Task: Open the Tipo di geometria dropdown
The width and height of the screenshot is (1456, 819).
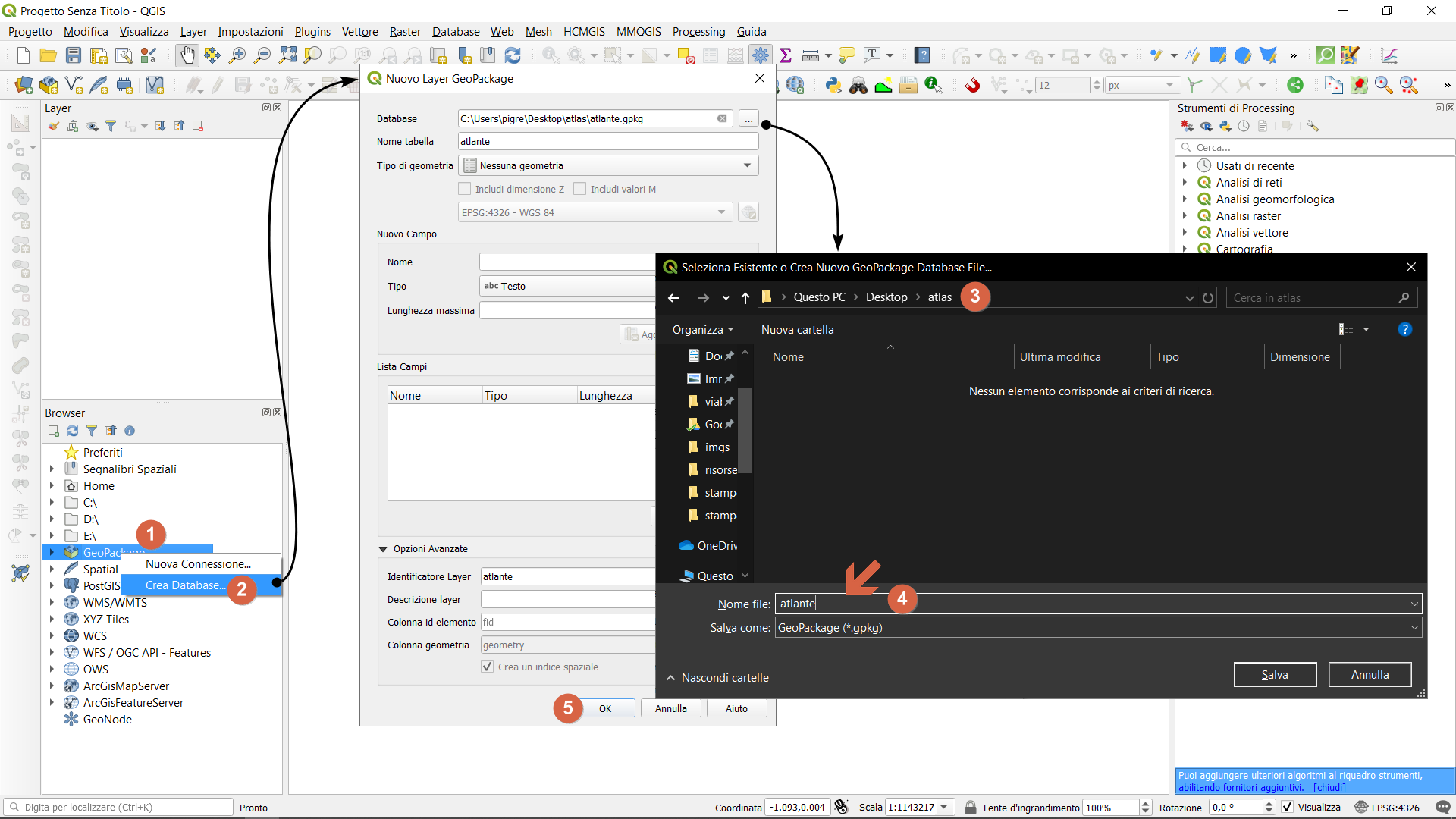Action: [608, 165]
